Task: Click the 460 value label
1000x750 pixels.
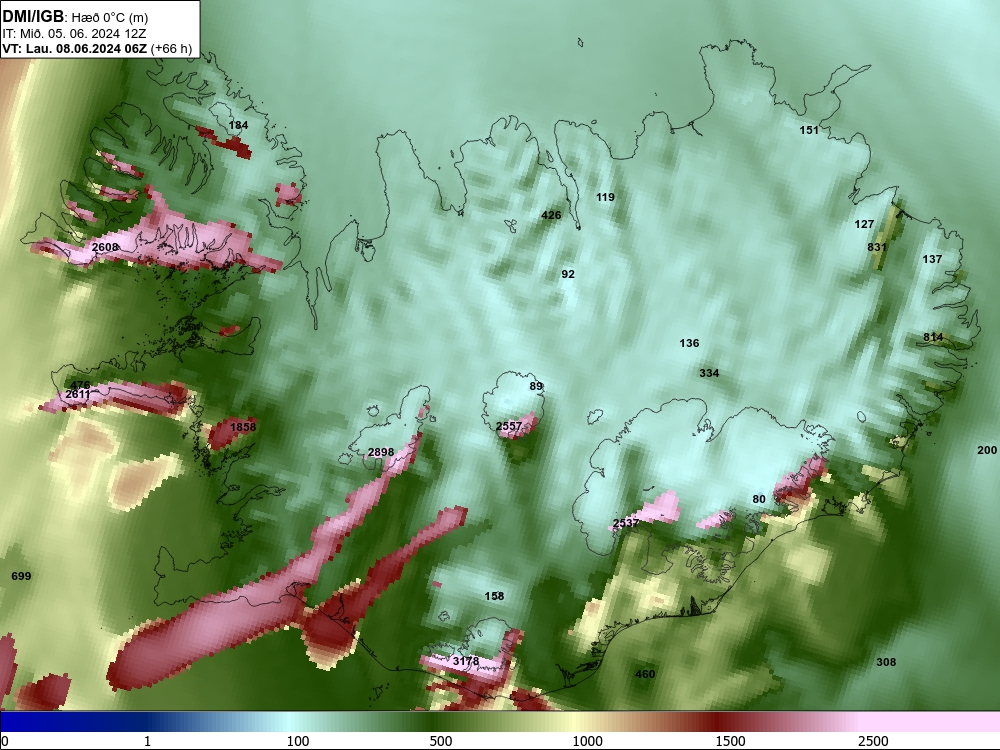Action: [x=645, y=674]
